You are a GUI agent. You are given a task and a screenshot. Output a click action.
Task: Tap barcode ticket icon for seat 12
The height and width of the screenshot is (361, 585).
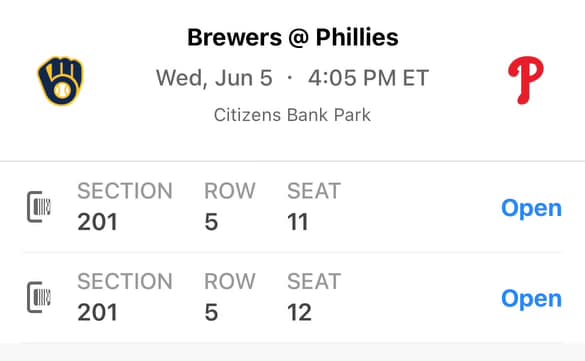click(x=39, y=297)
